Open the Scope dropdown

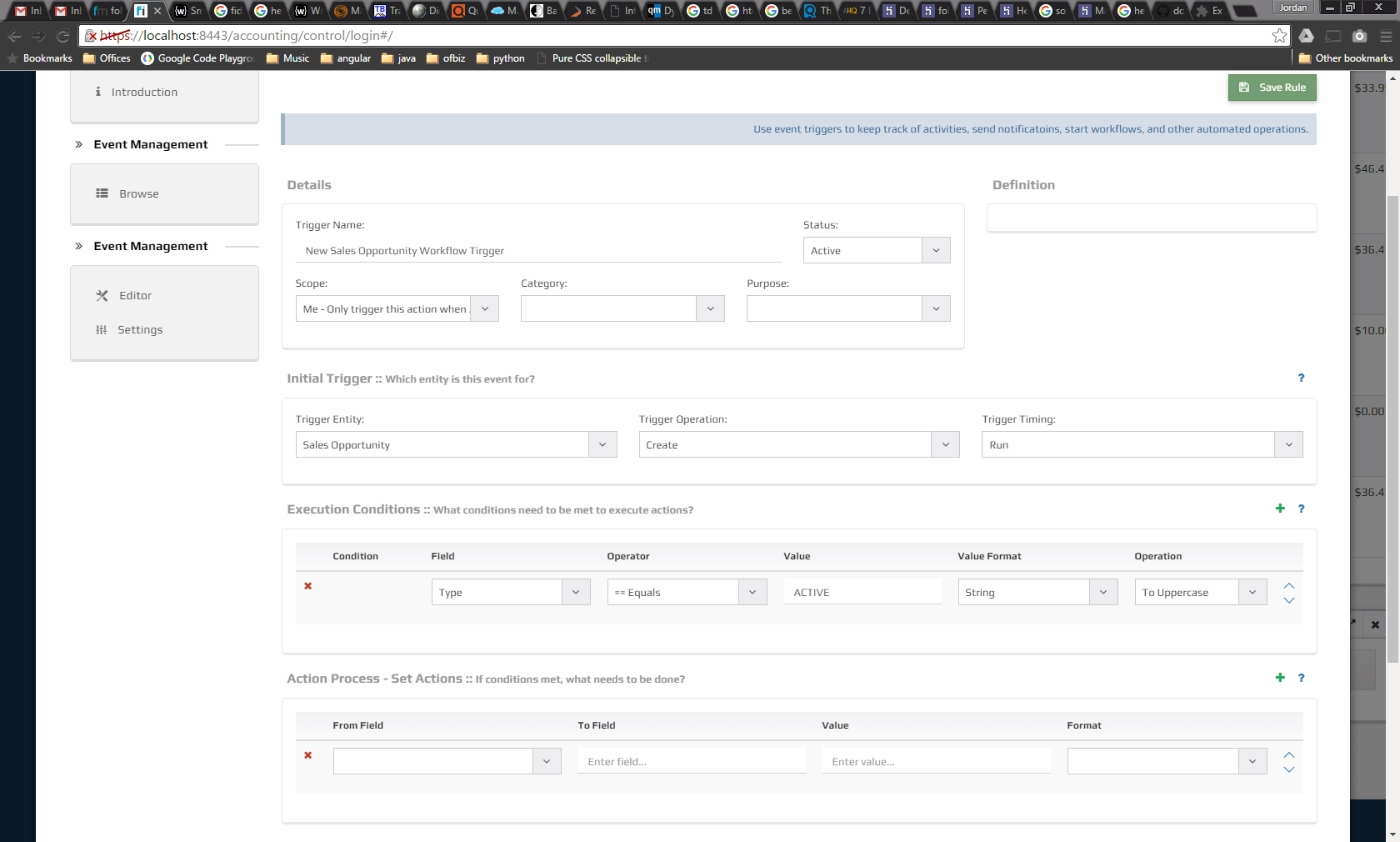tap(397, 308)
